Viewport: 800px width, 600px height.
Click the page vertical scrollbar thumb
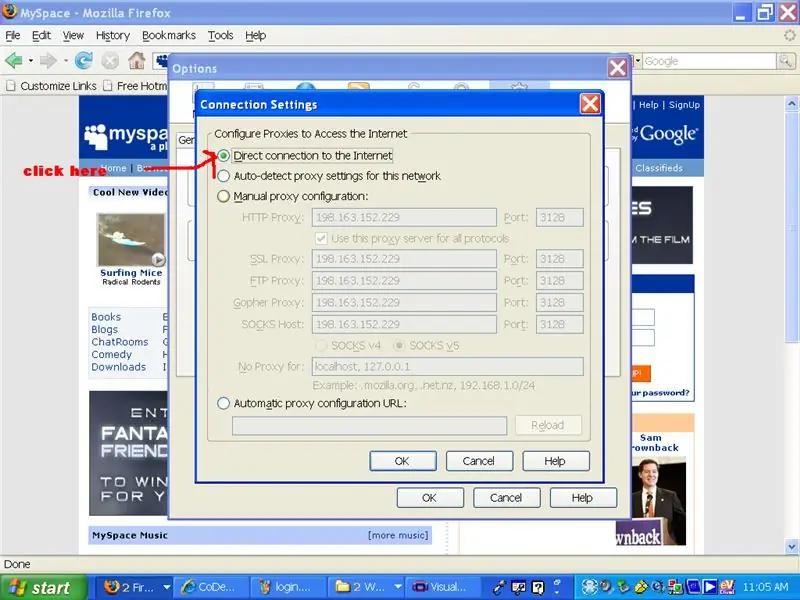(x=791, y=229)
